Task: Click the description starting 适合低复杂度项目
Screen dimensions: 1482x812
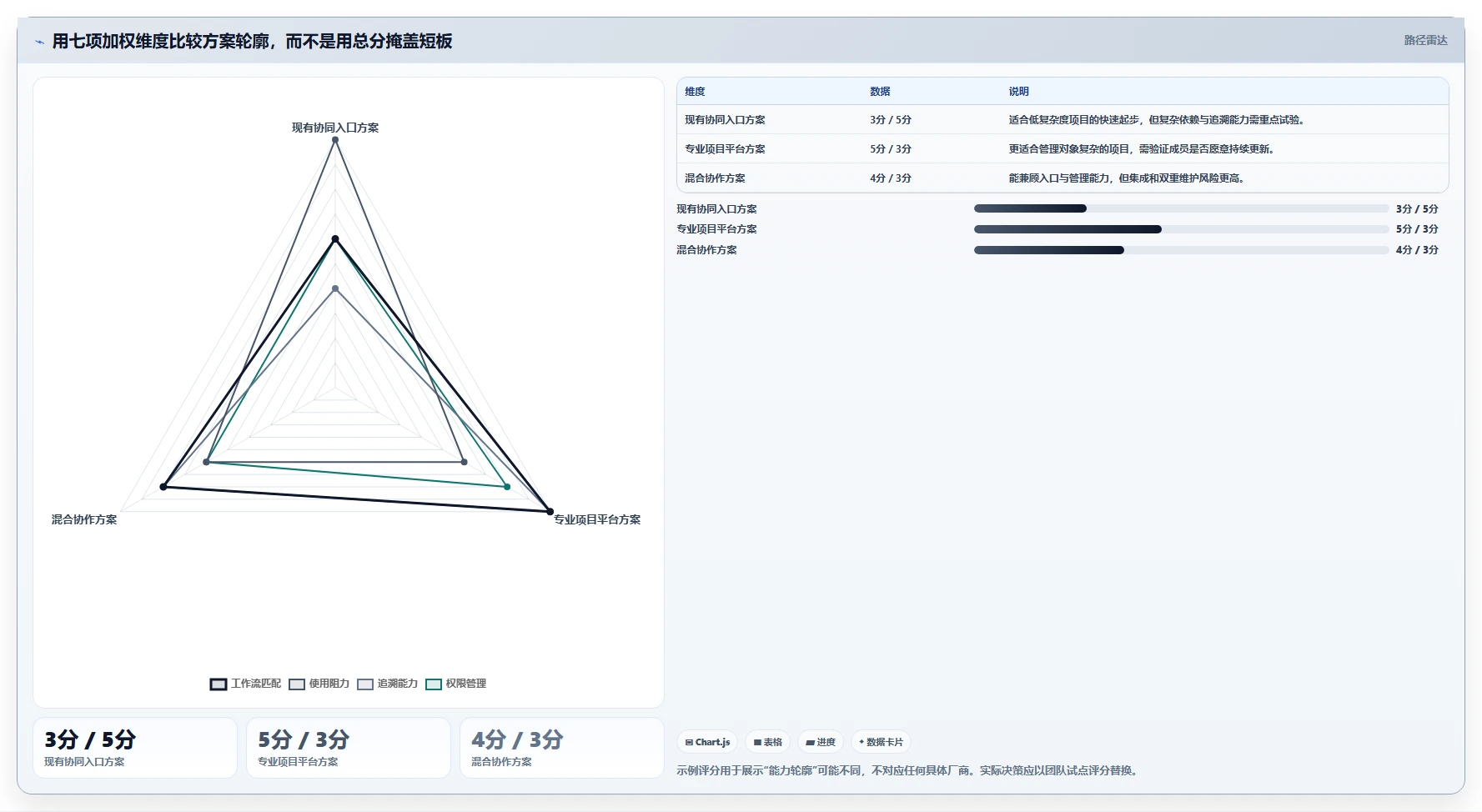Action: pyautogui.click(x=1156, y=120)
